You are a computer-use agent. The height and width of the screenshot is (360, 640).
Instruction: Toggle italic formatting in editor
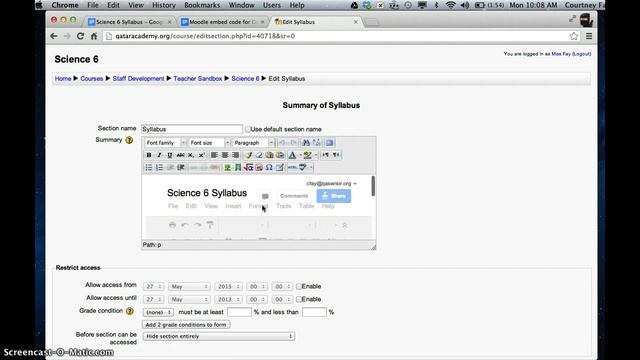(159, 155)
